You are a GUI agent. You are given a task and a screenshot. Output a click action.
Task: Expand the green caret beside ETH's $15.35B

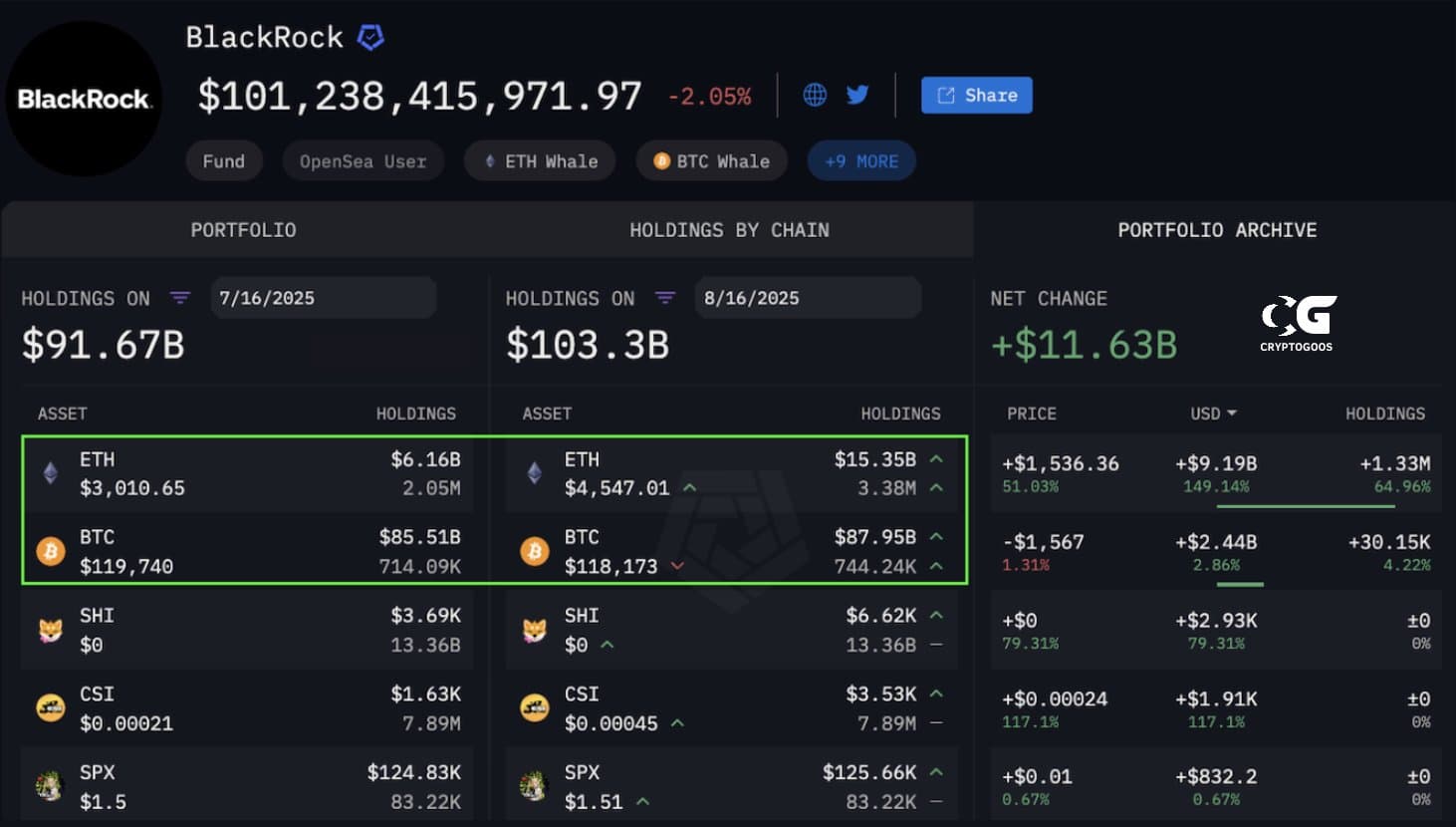[934, 459]
